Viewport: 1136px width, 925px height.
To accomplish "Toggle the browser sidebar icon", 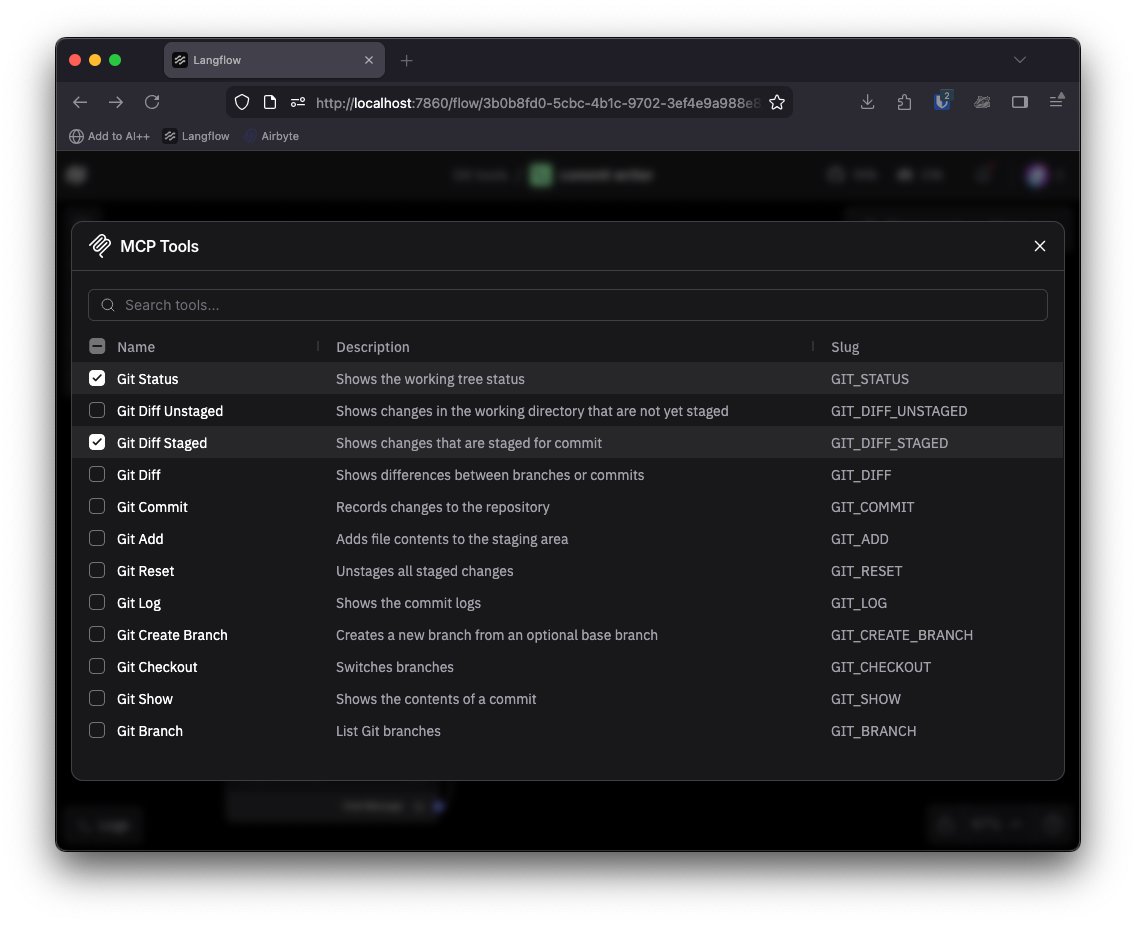I will click(1019, 102).
